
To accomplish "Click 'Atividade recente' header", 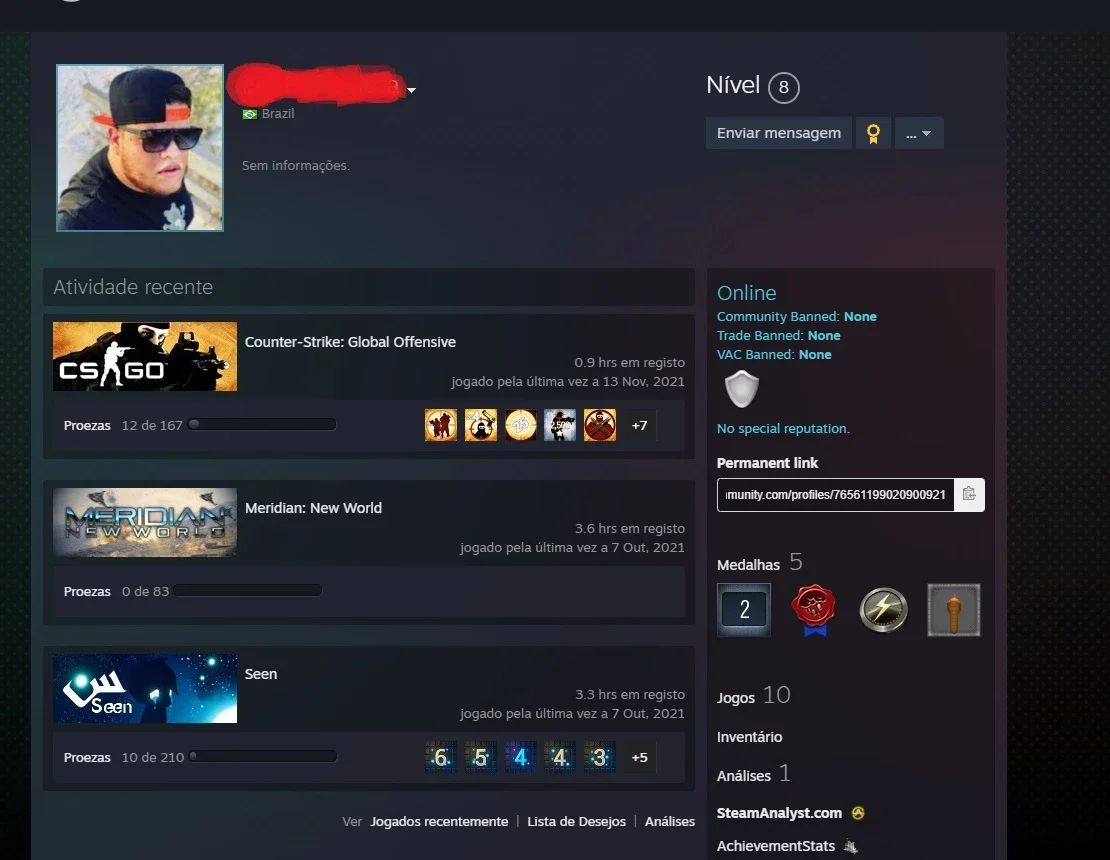I will [133, 287].
